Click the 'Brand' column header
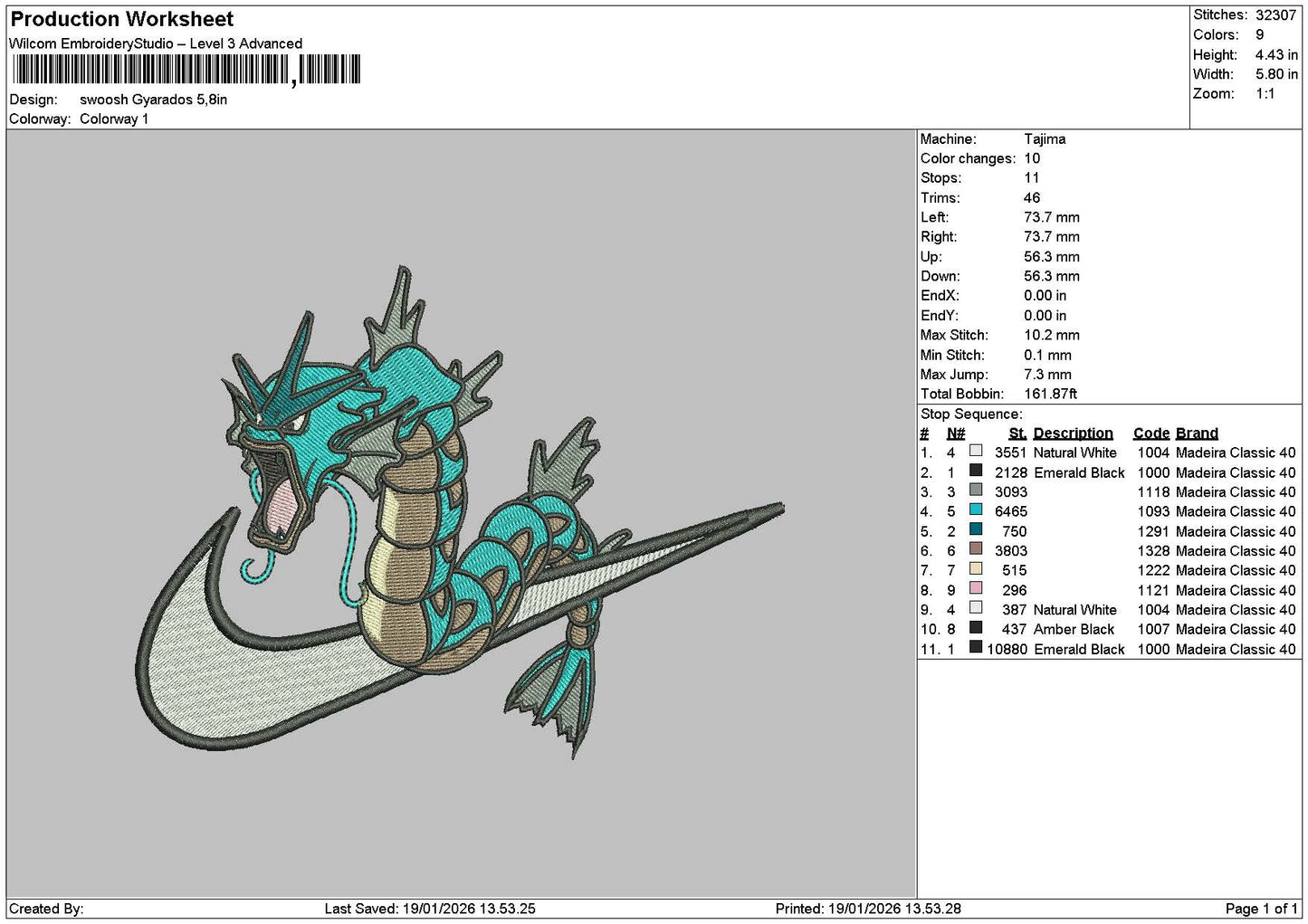Viewport: 1308px width, 924px height. (1197, 433)
